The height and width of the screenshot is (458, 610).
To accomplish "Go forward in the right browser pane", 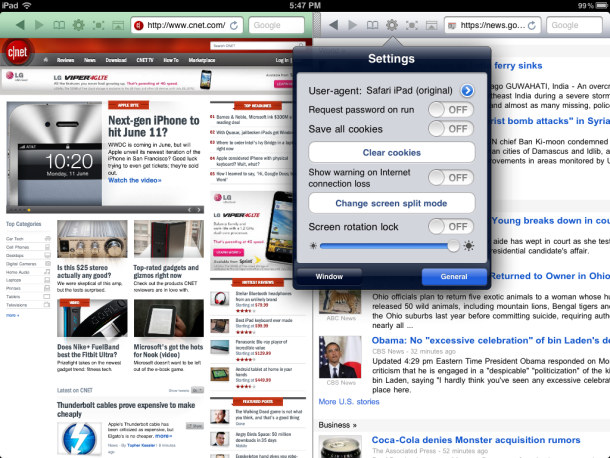I will (352, 25).
